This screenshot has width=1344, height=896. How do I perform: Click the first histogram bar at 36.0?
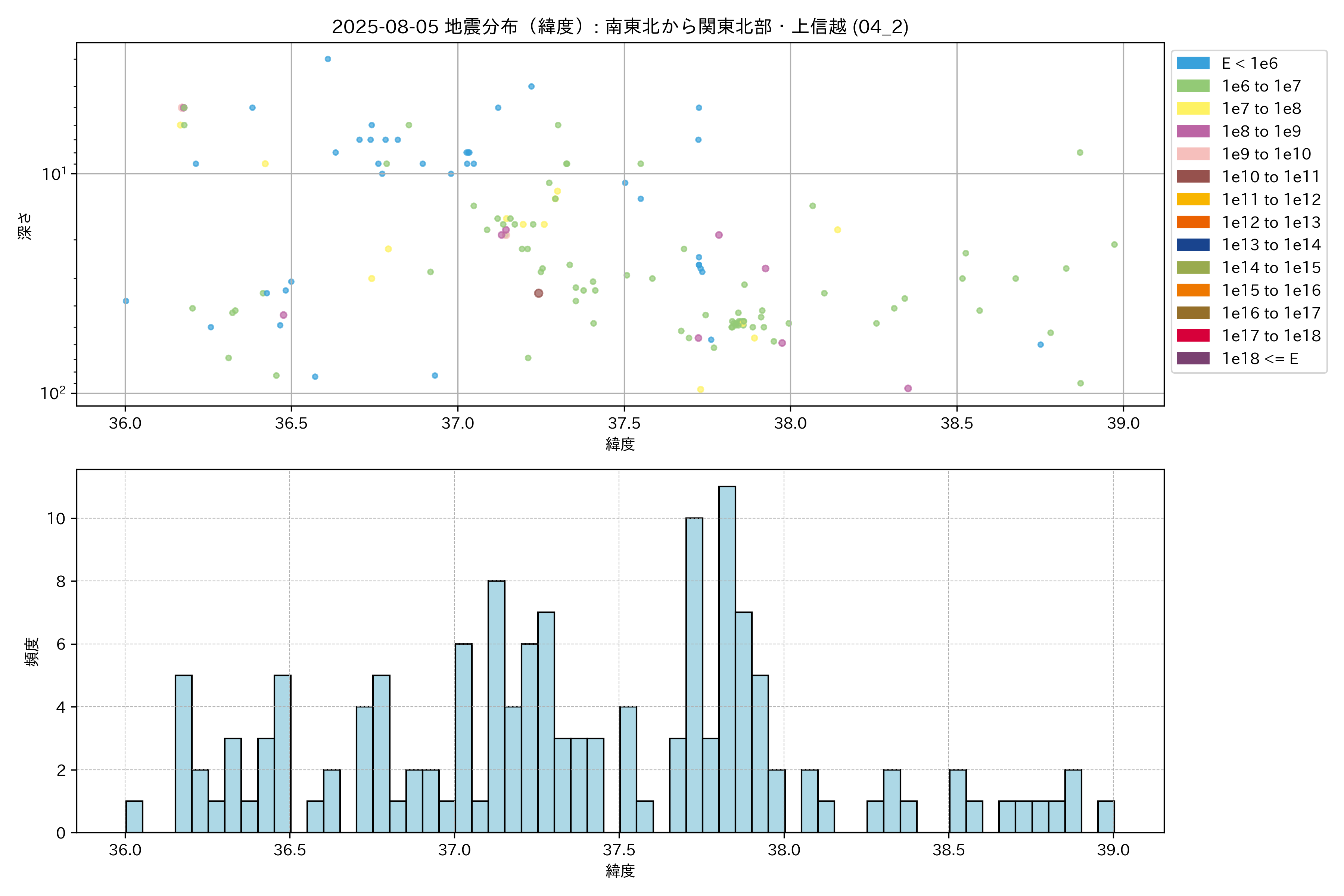tap(134, 816)
